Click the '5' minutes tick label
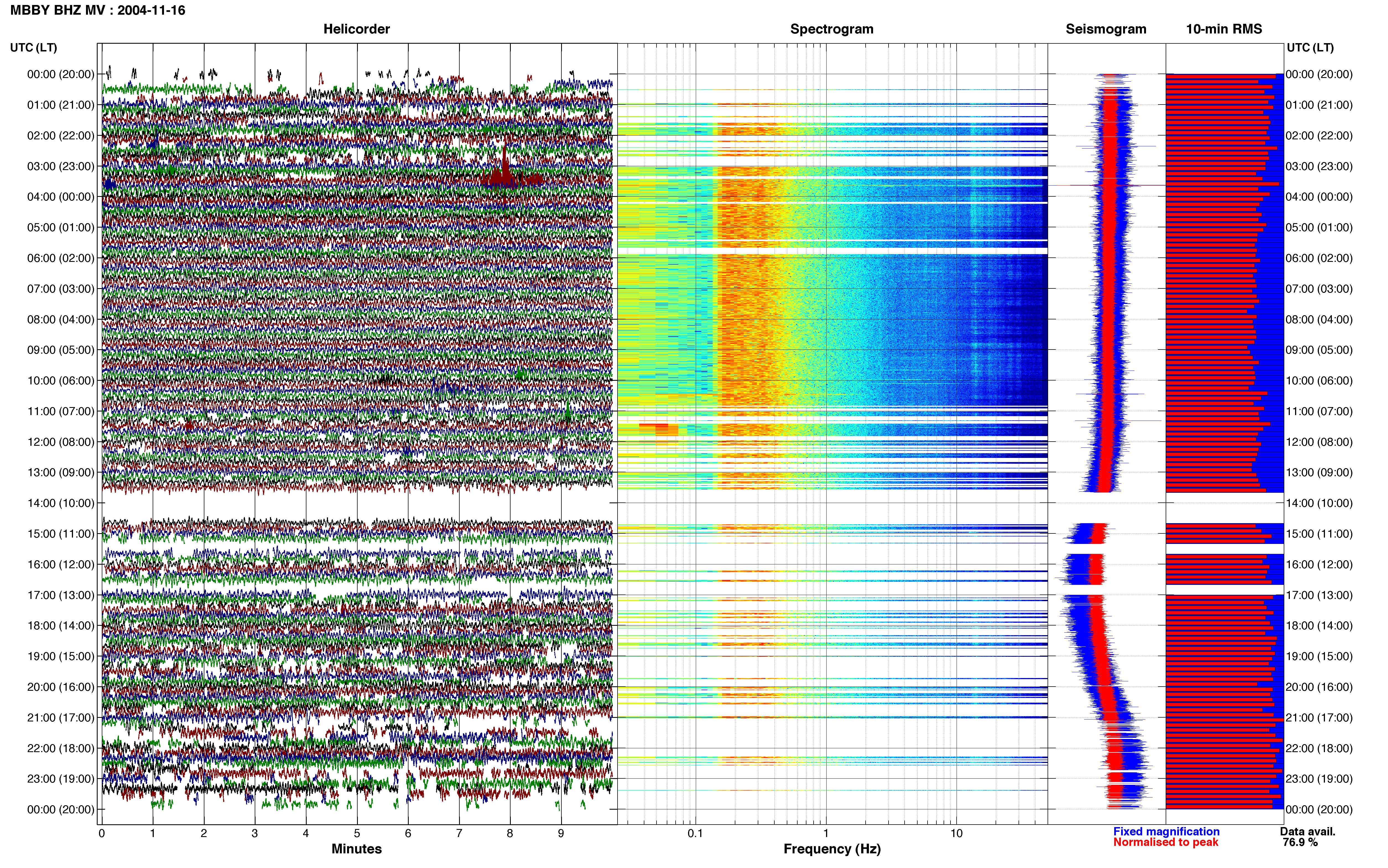 coord(357,833)
